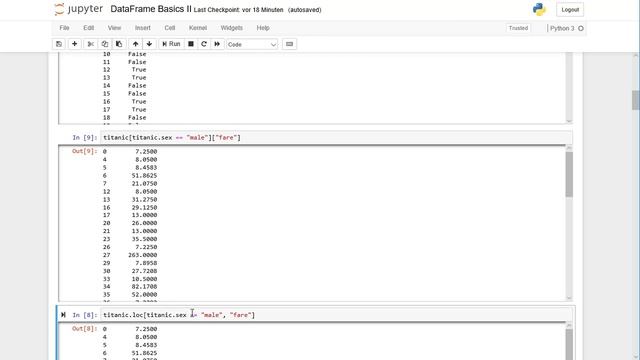This screenshot has height=360, width=640.
Task: Open the Kernel menu
Action: (198, 28)
